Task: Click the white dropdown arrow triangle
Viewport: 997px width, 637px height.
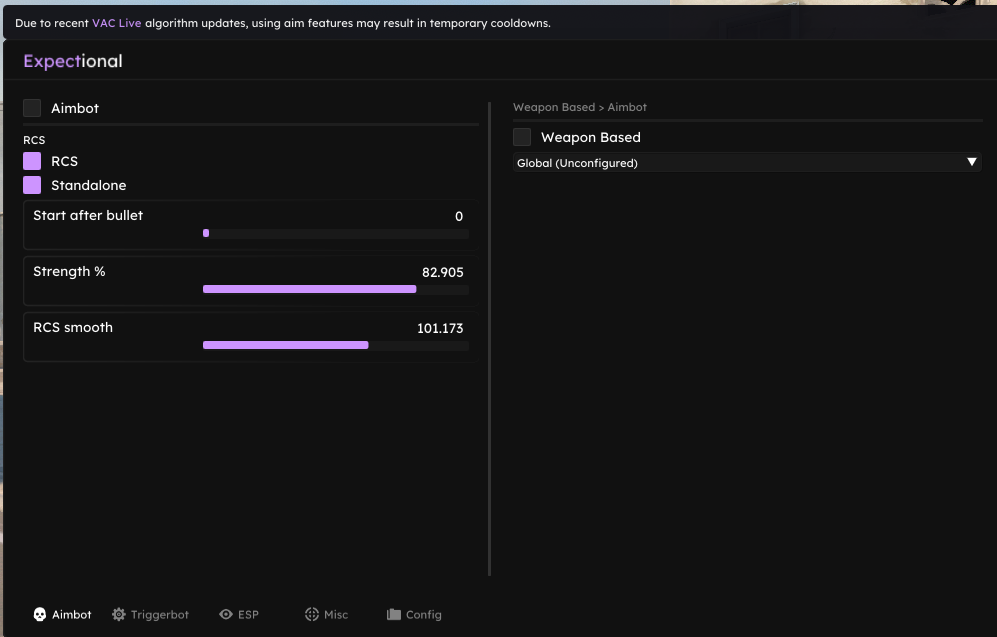Action: (972, 162)
